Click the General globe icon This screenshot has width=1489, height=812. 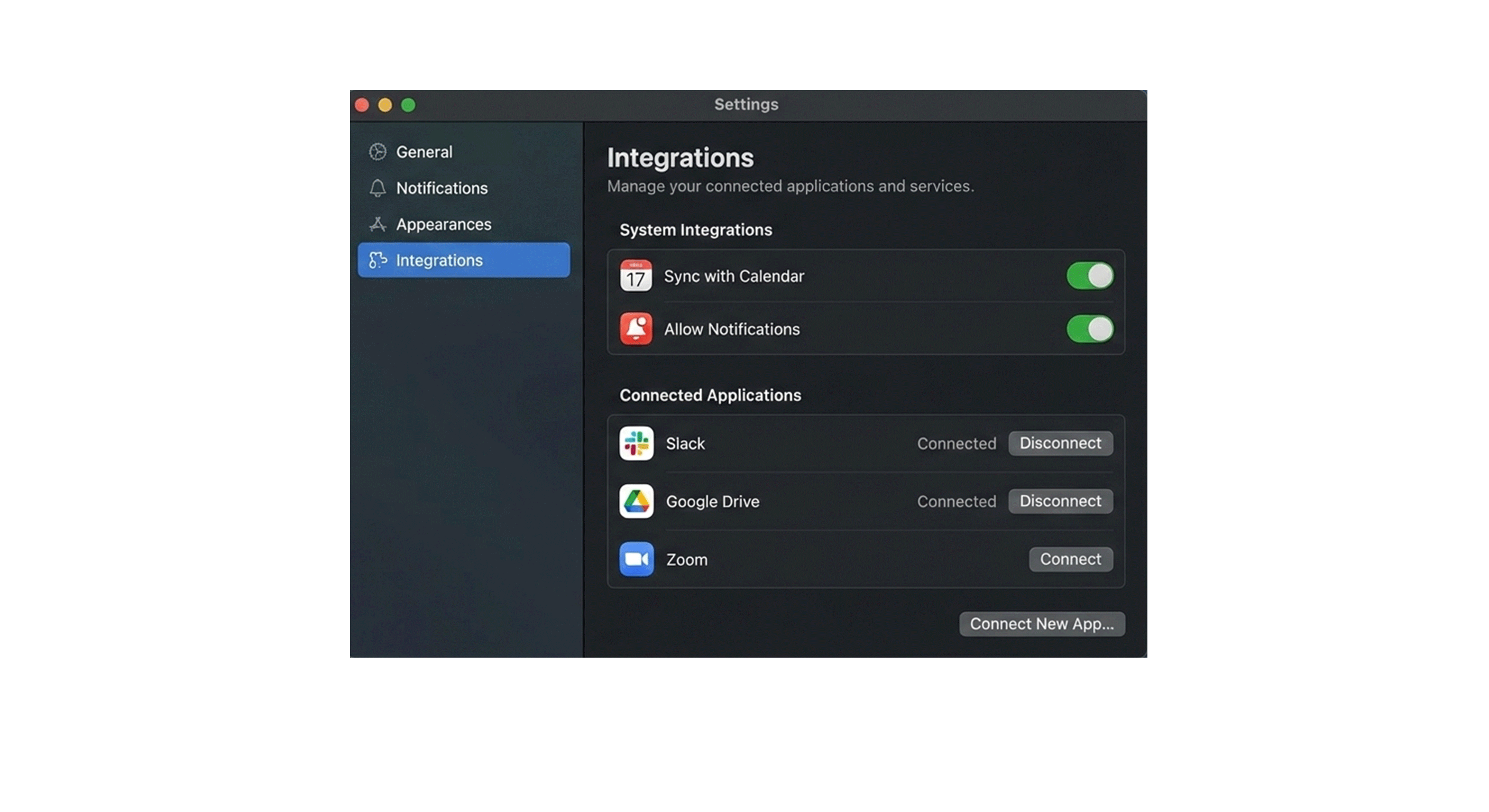[x=378, y=152]
